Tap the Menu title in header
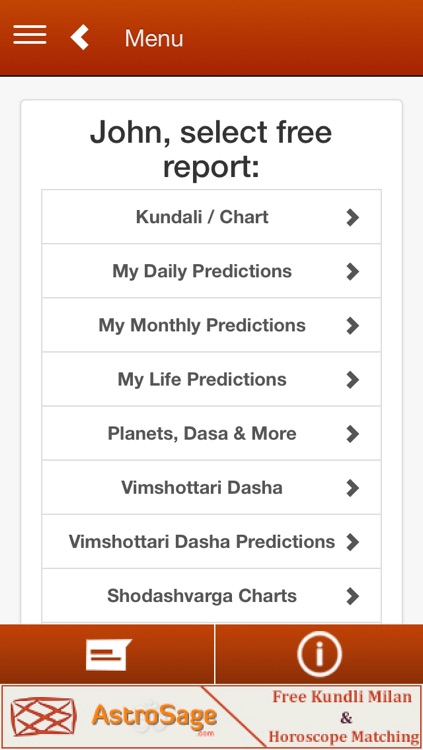 (x=154, y=38)
